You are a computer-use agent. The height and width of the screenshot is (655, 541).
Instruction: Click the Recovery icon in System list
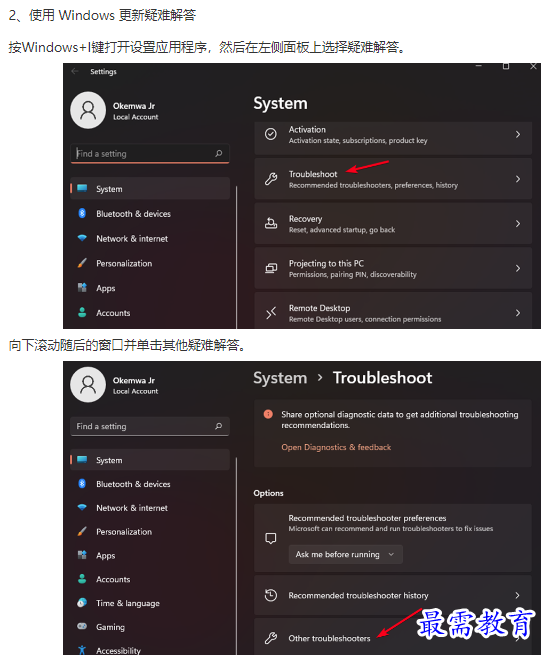(271, 223)
